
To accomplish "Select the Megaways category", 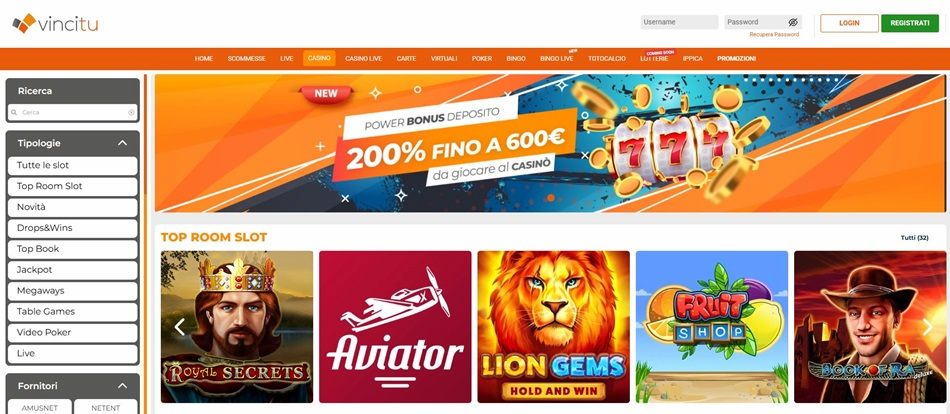I will [73, 291].
